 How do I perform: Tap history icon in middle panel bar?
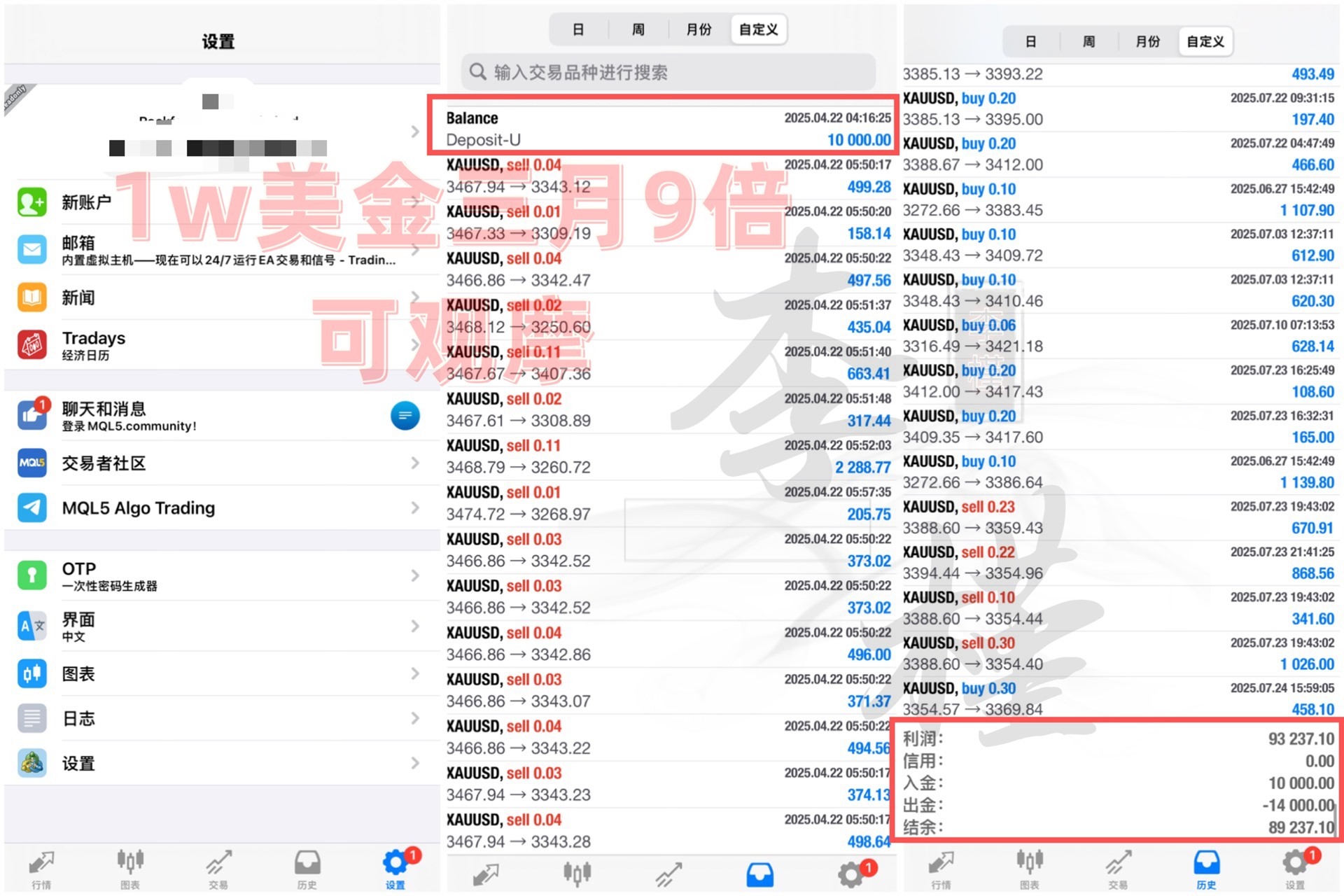tap(759, 874)
